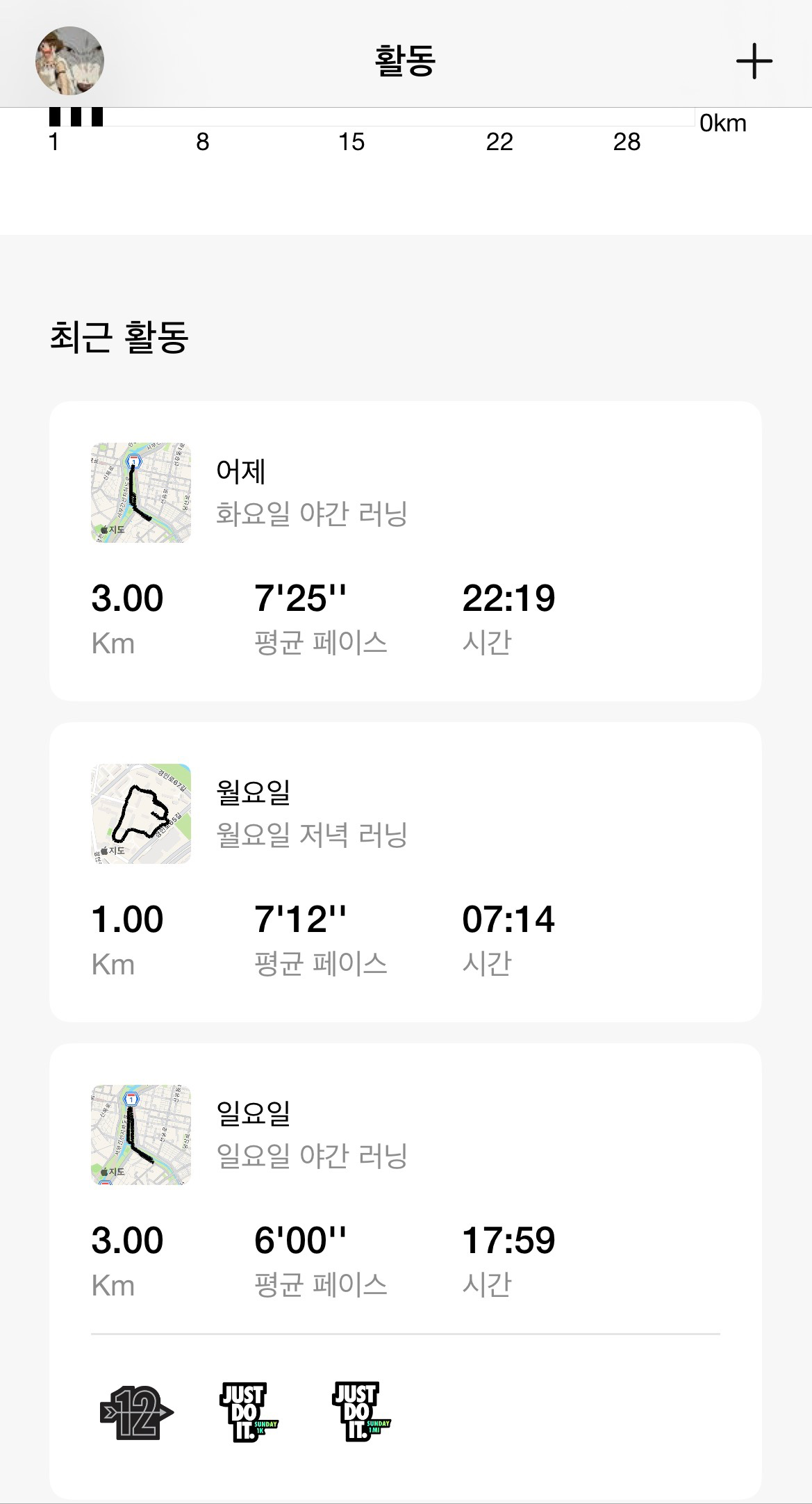Open the 일요일 야간 러닝 activity
This screenshot has width=812, height=1504.
(311, 1156)
